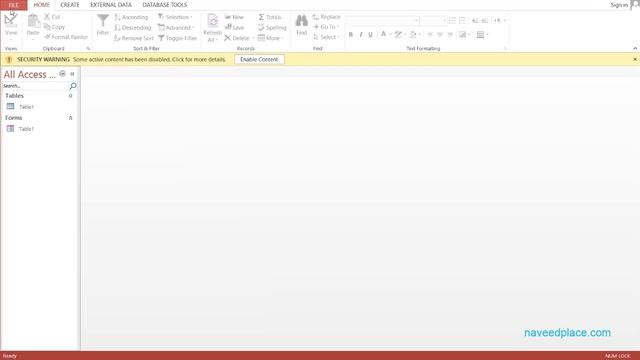Click Remove Sort
The height and width of the screenshot is (360, 640).
[x=134, y=38]
